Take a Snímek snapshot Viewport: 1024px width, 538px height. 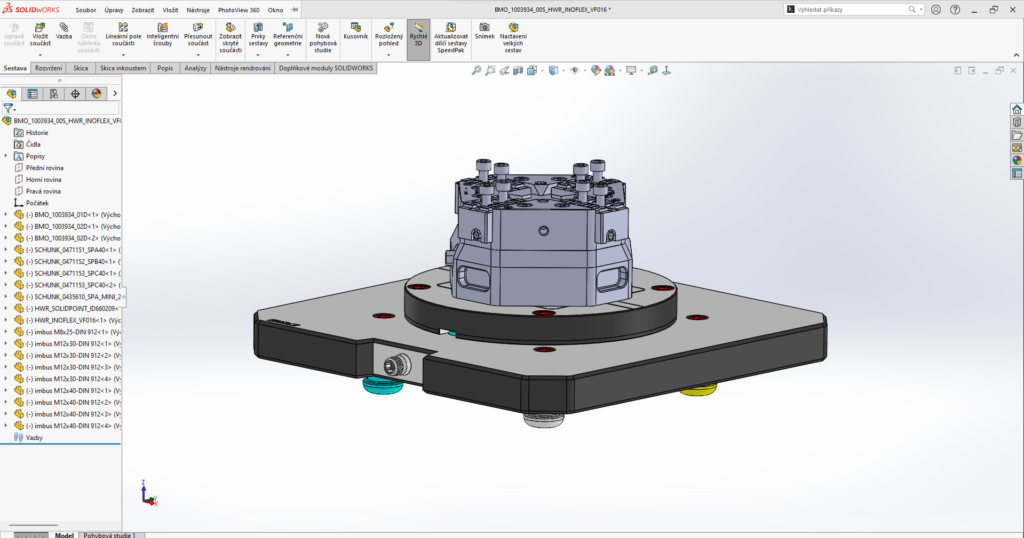click(485, 31)
